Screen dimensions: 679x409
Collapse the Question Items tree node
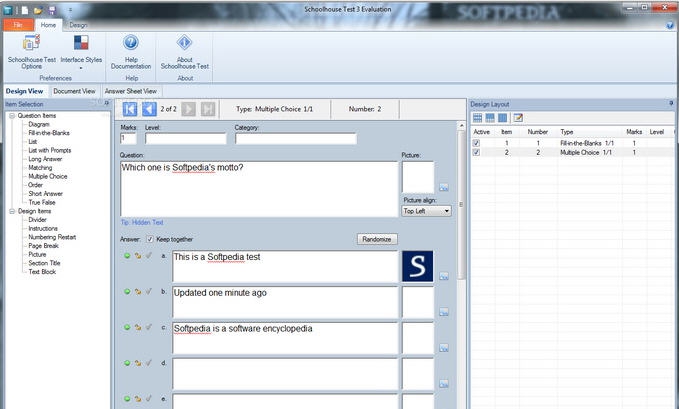[x=12, y=116]
